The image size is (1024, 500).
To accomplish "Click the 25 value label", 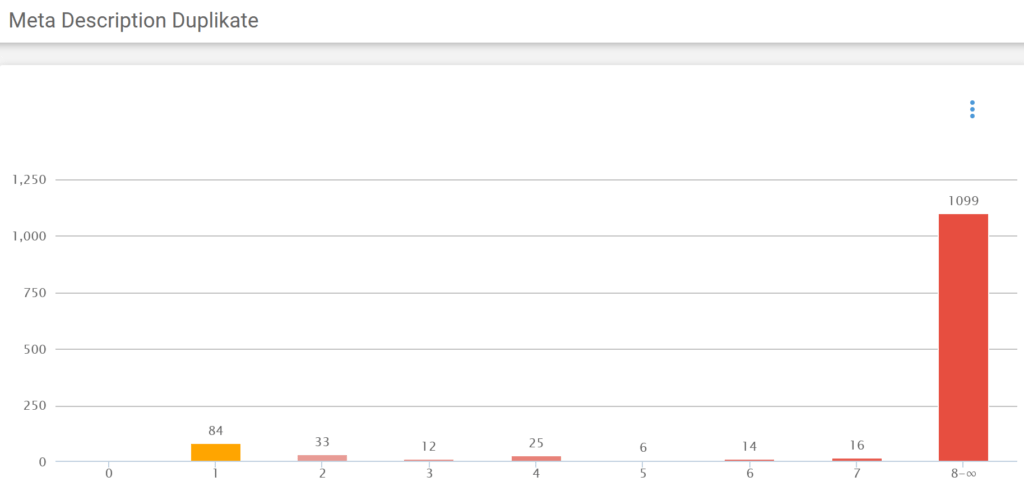I will pos(536,444).
